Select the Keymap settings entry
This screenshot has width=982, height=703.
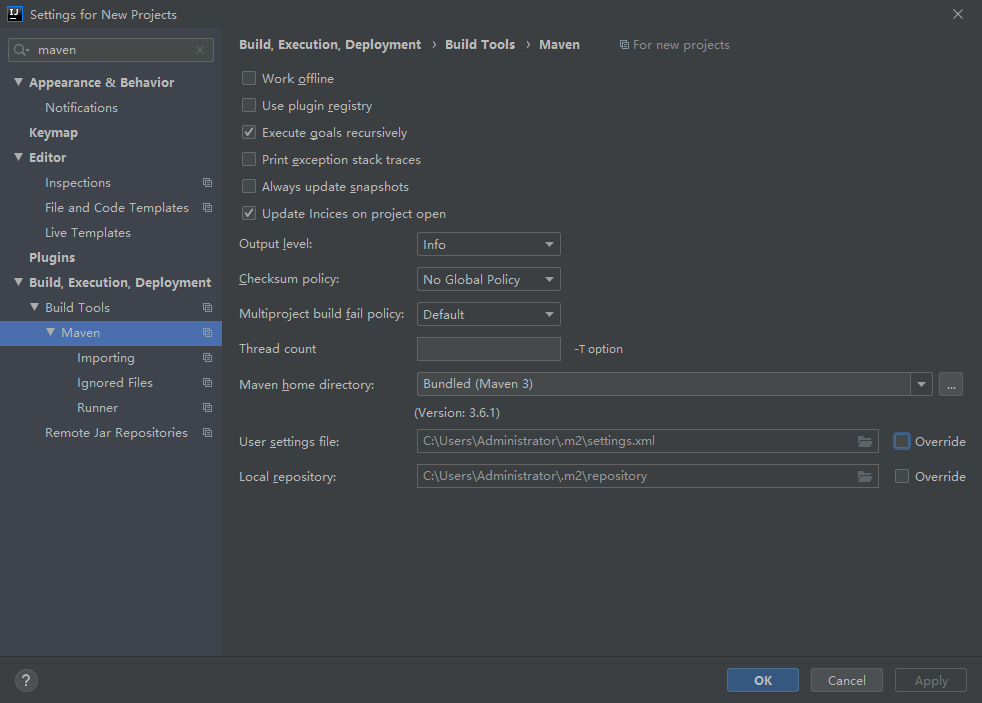pyautogui.click(x=53, y=133)
